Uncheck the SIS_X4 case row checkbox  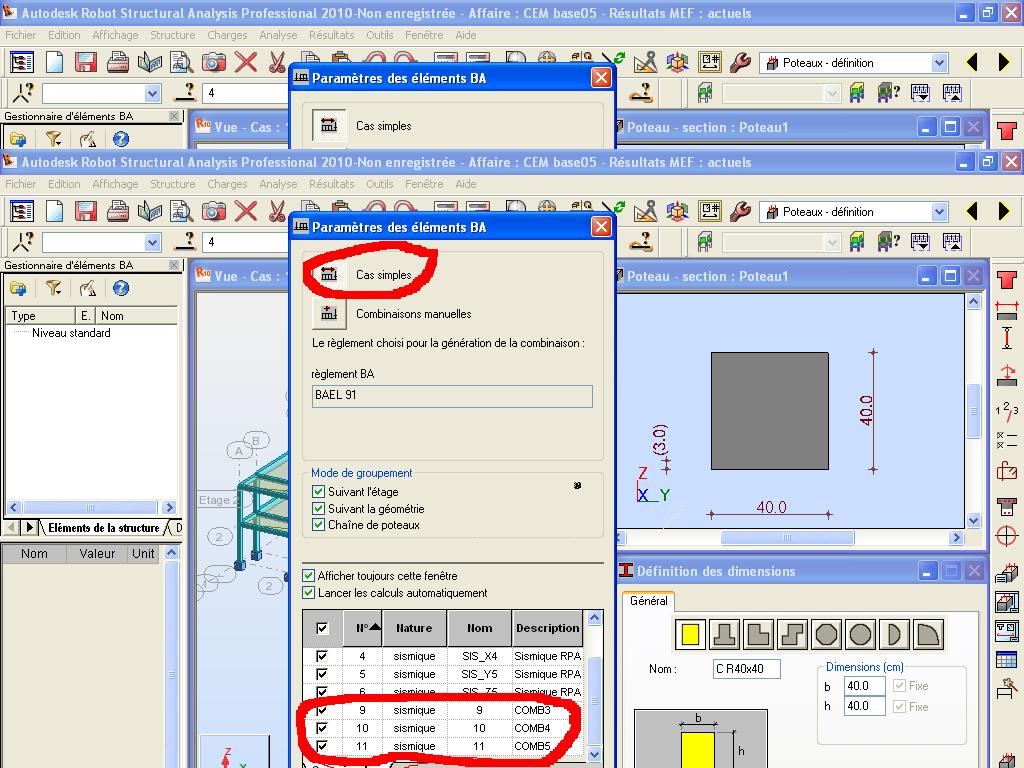(322, 656)
